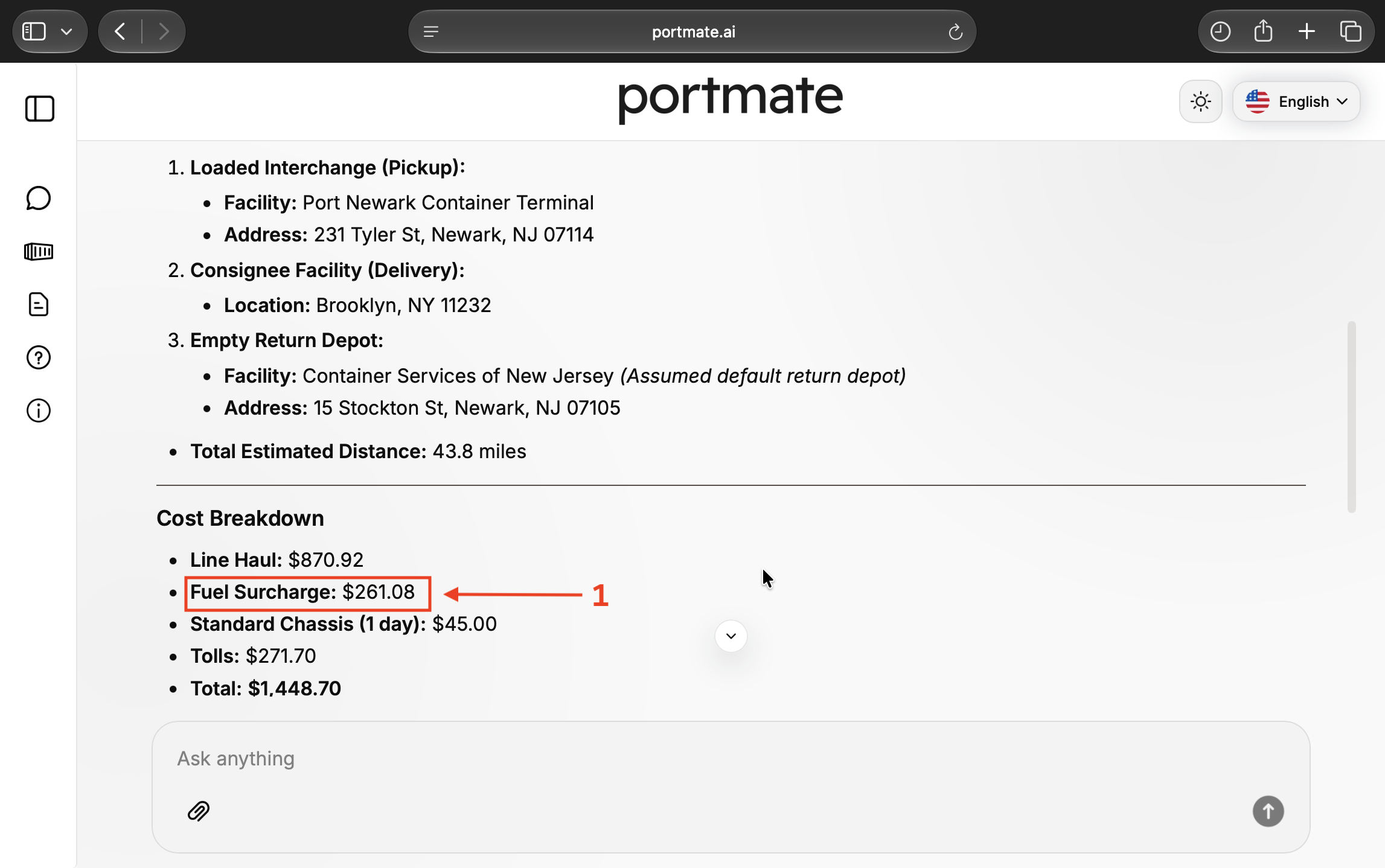Open a new tab with plus icon
The image size is (1385, 868).
coord(1307,31)
